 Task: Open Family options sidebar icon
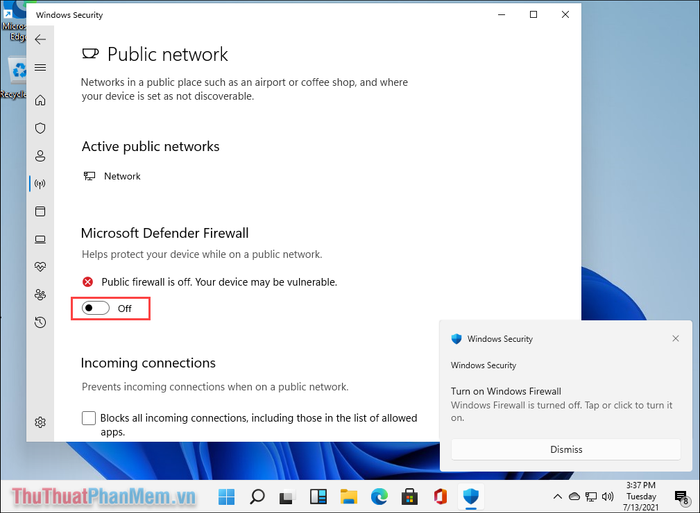coord(40,295)
